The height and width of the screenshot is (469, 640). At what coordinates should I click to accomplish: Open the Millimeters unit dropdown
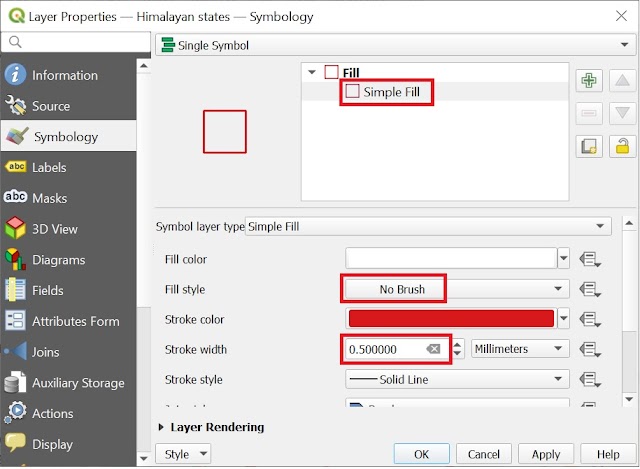(520, 349)
